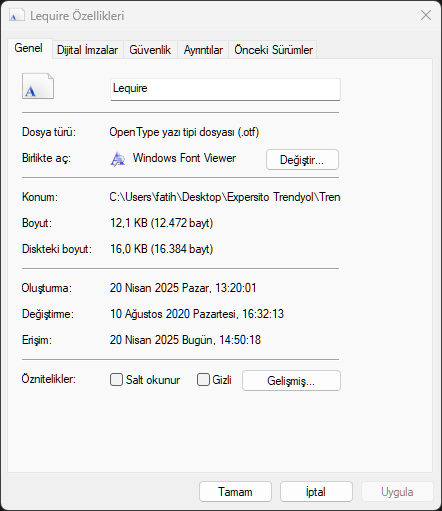Click the title bar font file icon
The image size is (442, 511).
point(16,15)
